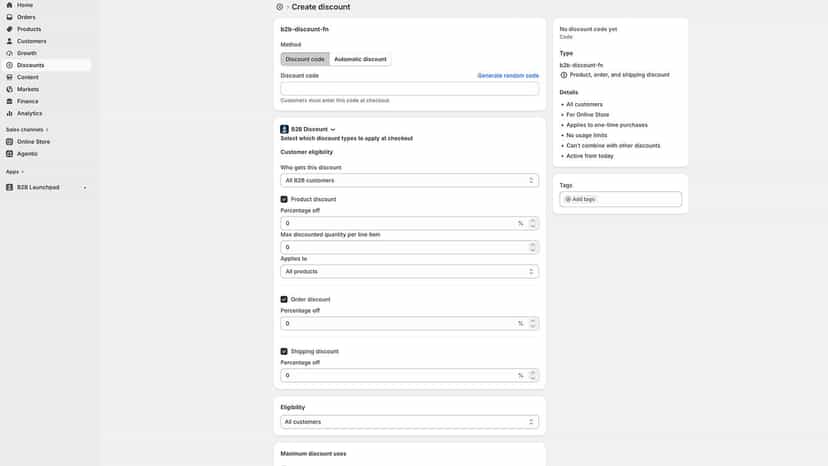Click the Customers person icon

10,41
